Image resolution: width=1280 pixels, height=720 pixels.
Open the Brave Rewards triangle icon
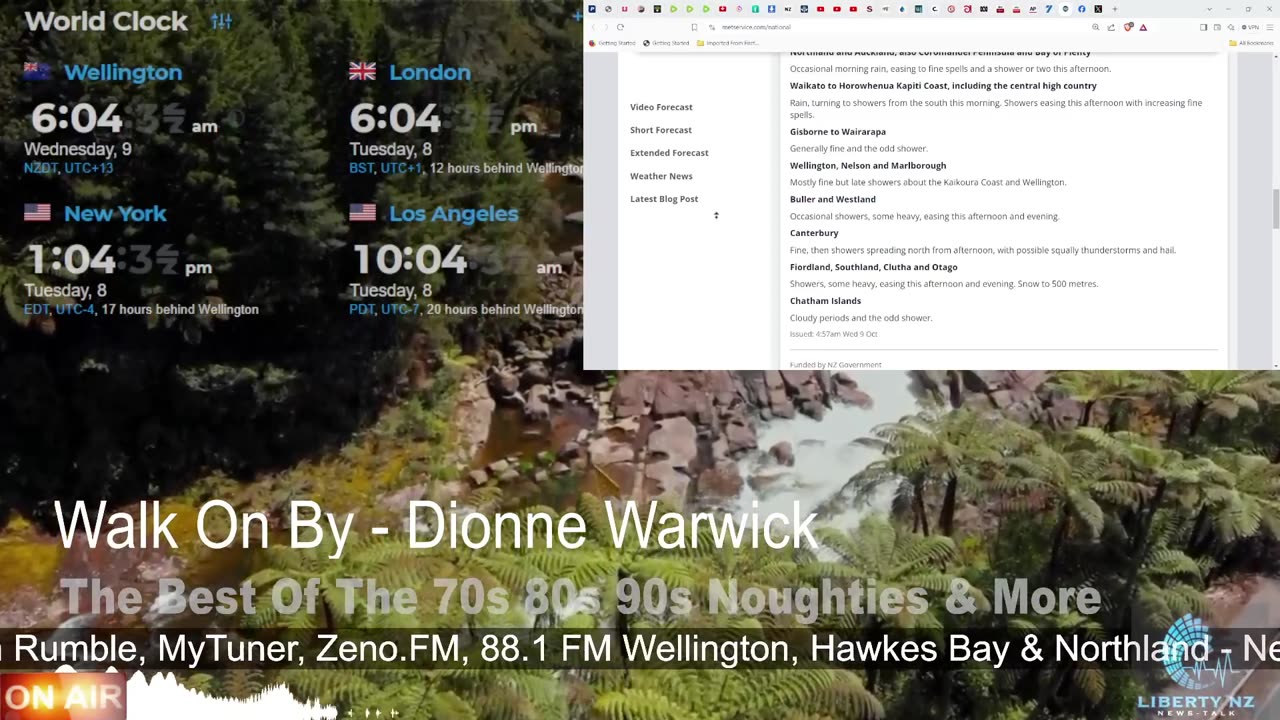coord(1143,27)
